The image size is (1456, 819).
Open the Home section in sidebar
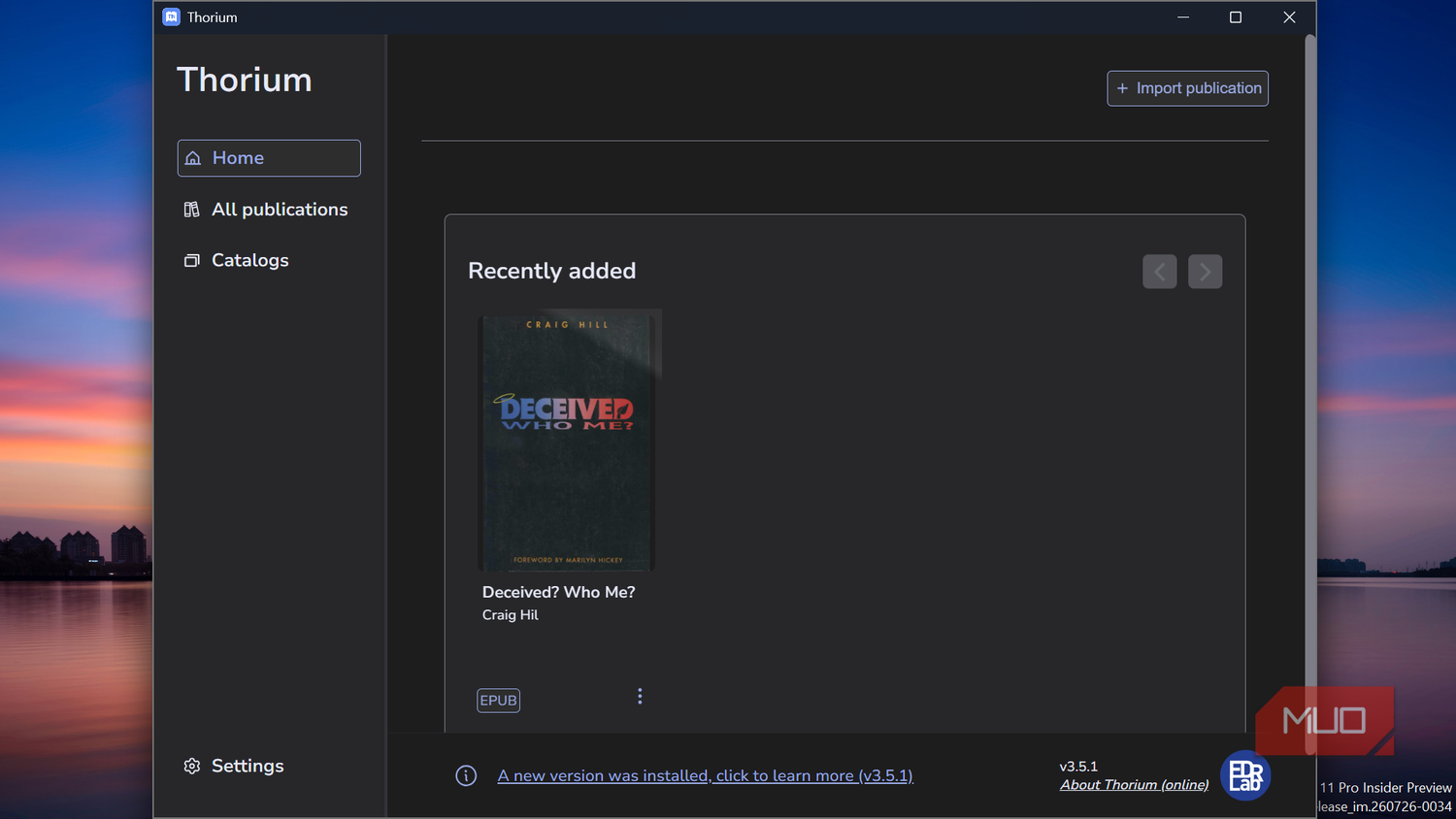(269, 158)
